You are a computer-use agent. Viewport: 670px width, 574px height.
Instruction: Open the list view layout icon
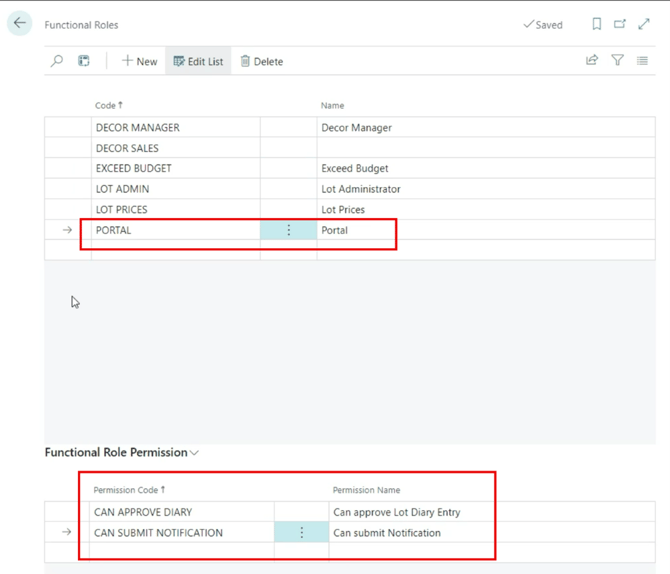click(642, 61)
